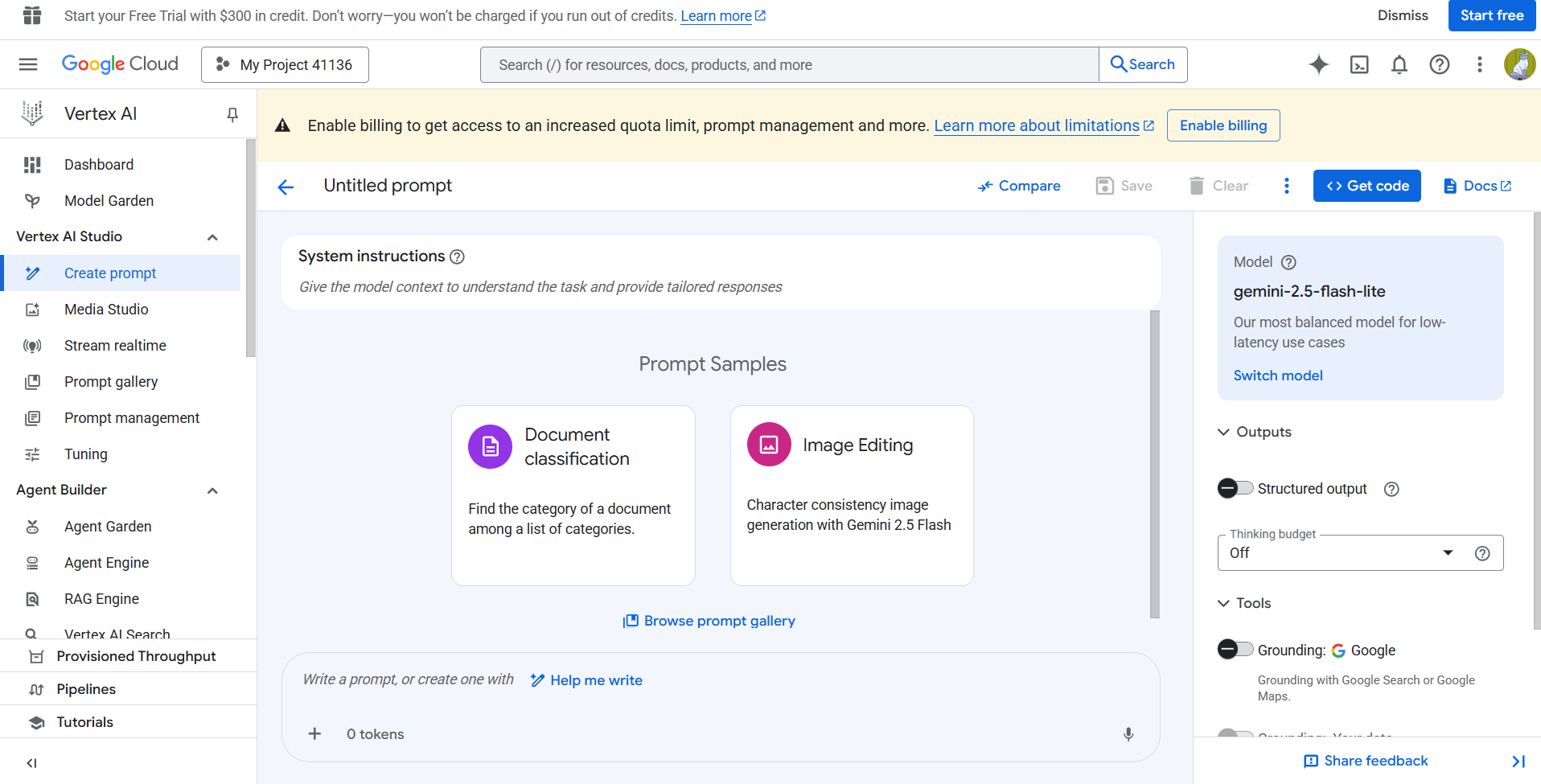Click the Search button
The width and height of the screenshot is (1541, 784).
pyautogui.click(x=1143, y=64)
